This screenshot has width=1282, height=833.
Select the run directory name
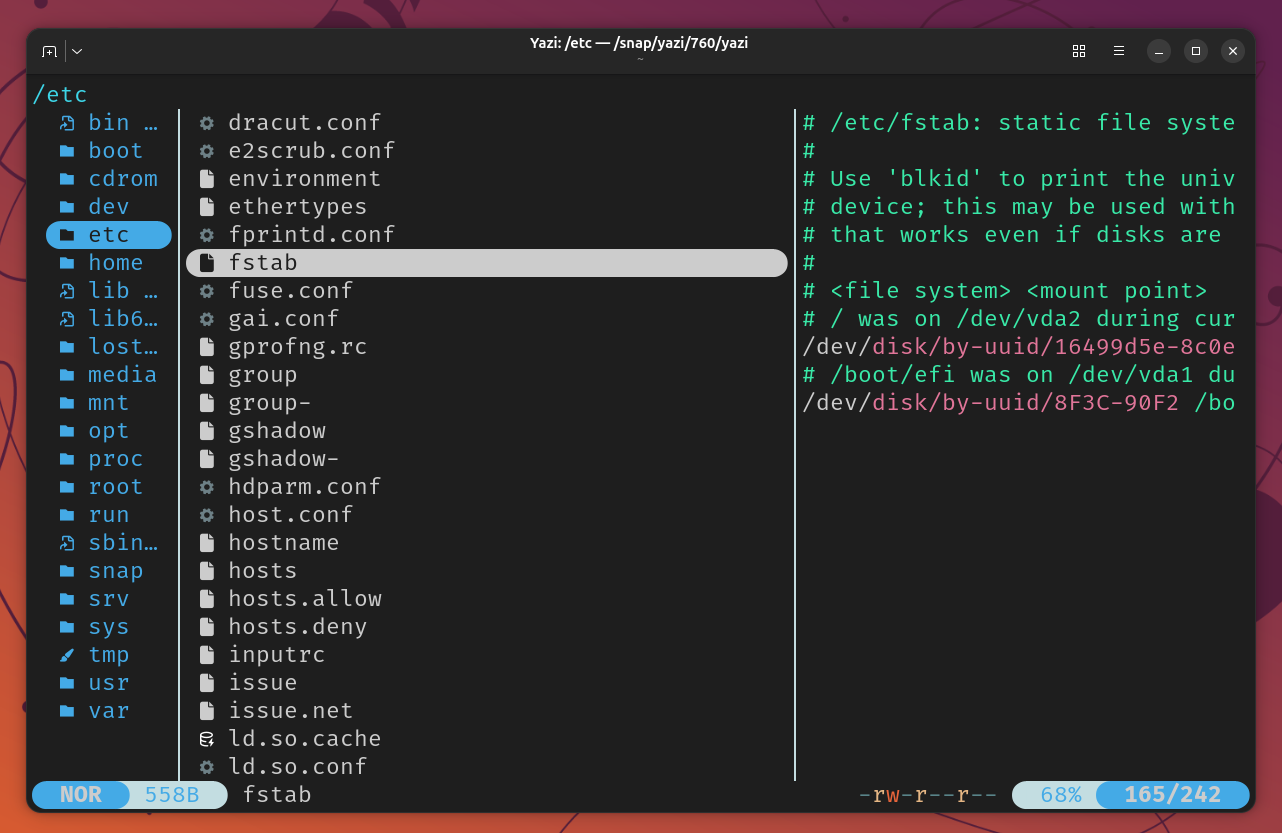pos(109,515)
